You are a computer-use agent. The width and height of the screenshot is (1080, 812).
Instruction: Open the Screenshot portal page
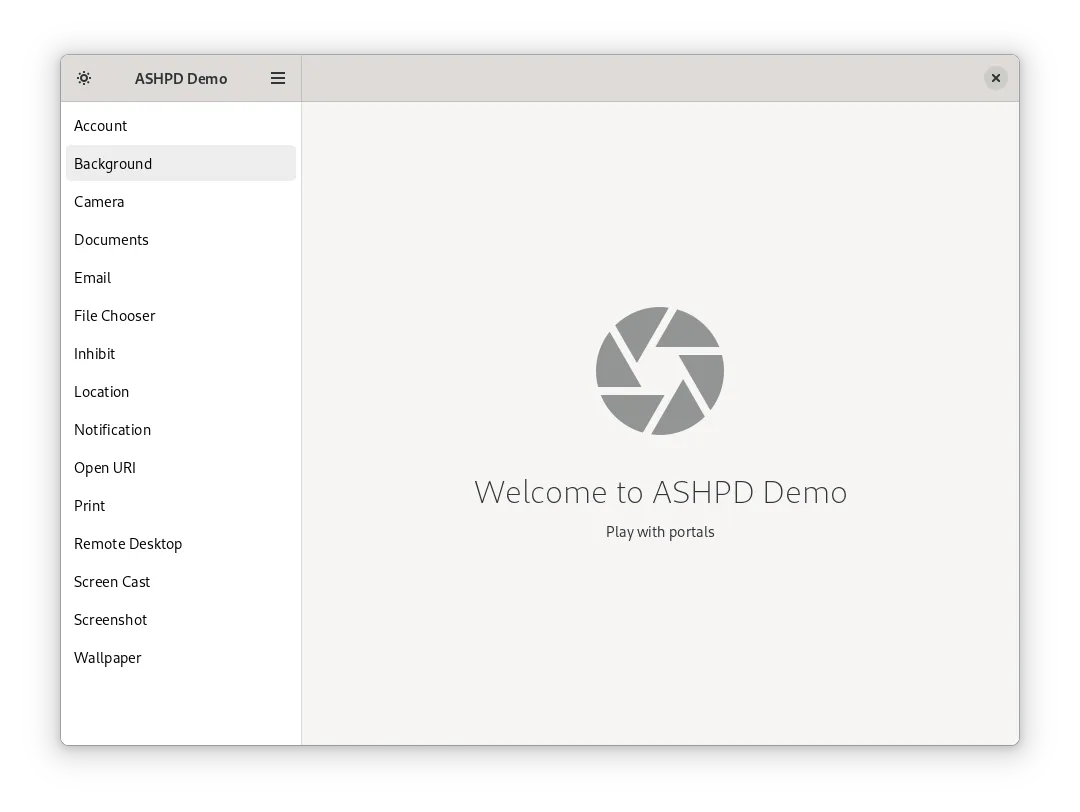click(x=111, y=620)
